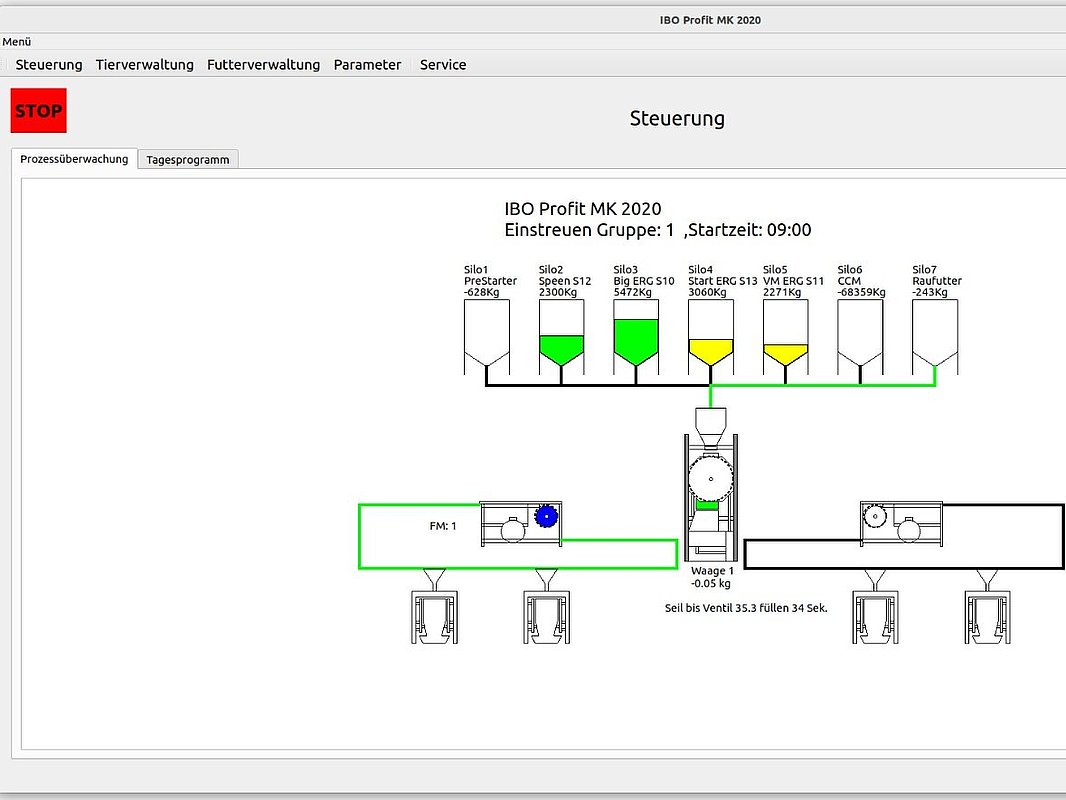The image size is (1066, 800).
Task: Click the right-side drive motor unit
Action: point(901,524)
